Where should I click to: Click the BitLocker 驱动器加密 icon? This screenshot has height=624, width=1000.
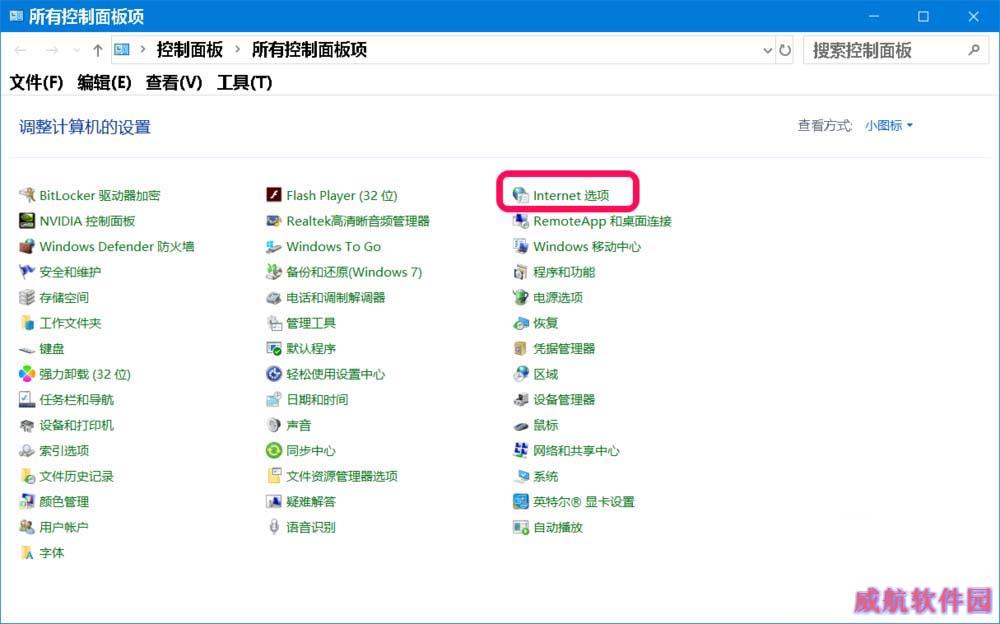pyautogui.click(x=27, y=195)
